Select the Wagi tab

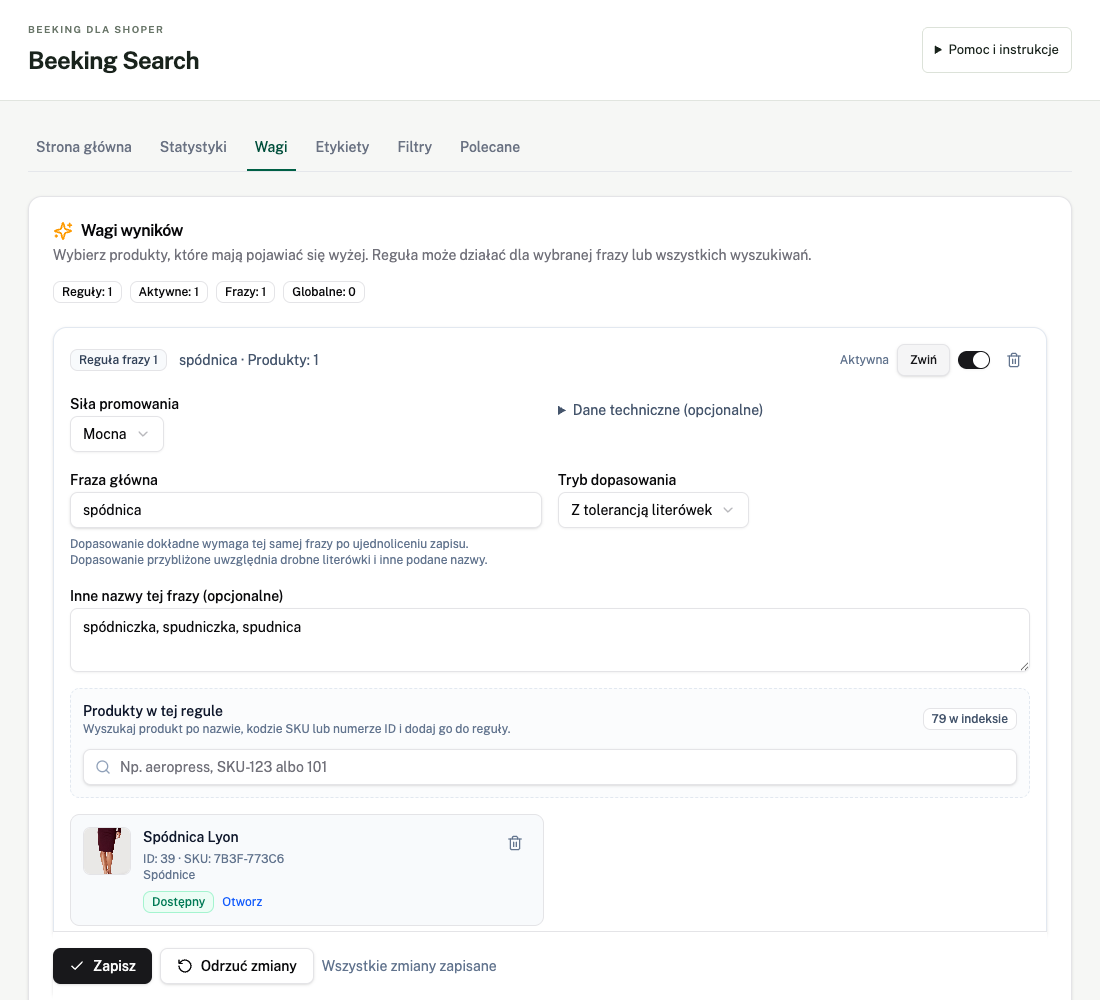pyautogui.click(x=271, y=147)
